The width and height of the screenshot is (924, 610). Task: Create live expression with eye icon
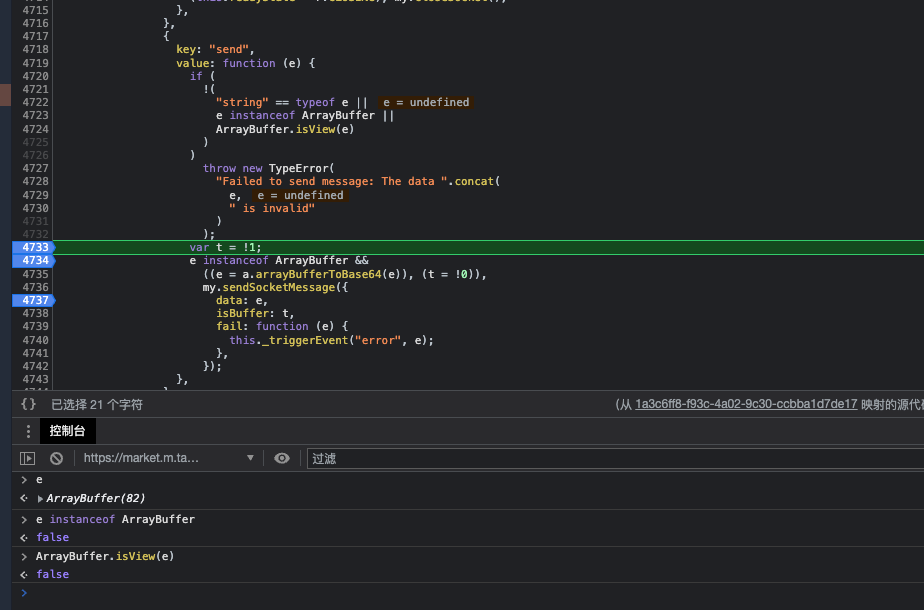282,458
